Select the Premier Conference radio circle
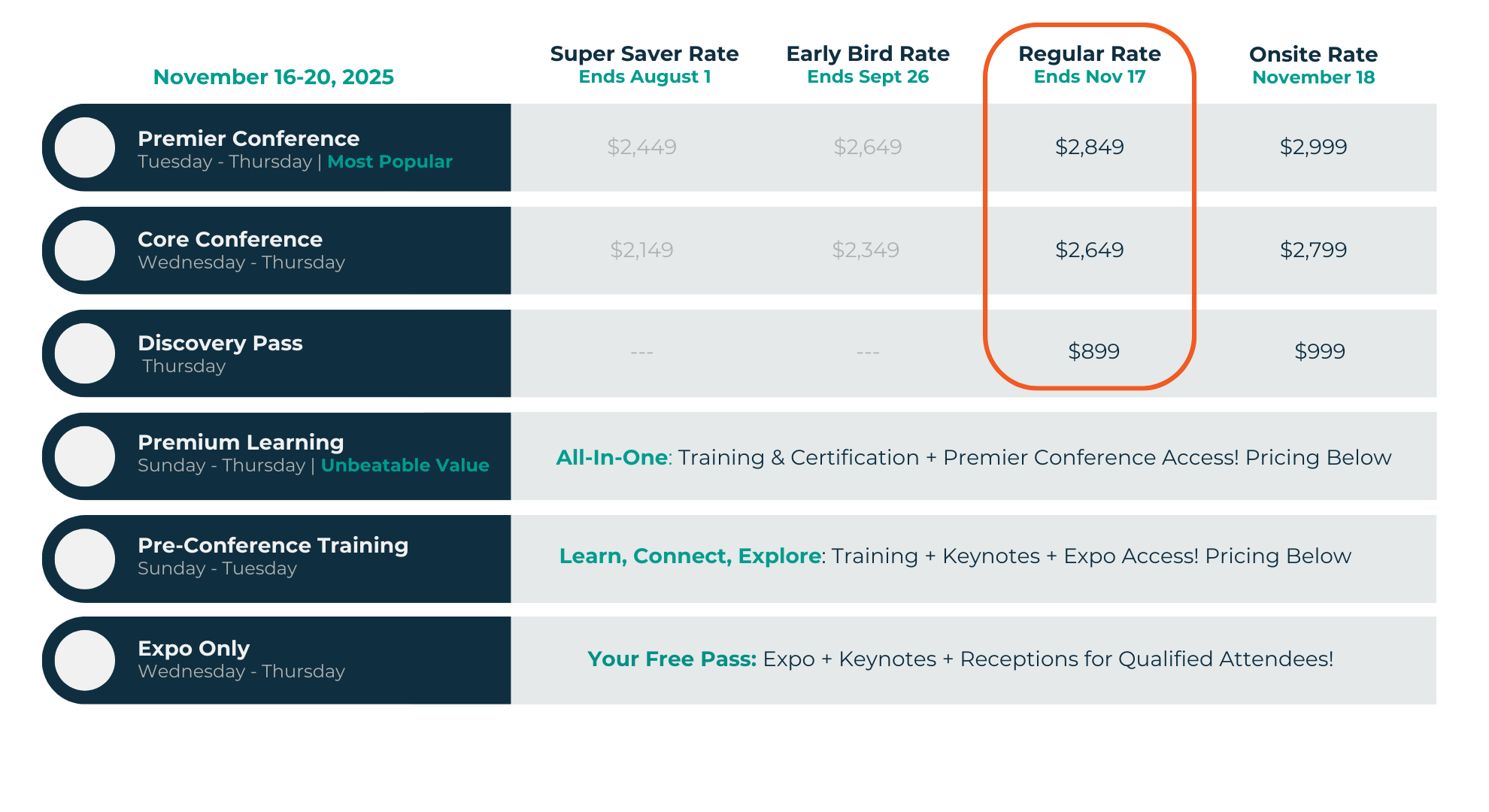Screen dimensions: 1489x812 (85, 147)
